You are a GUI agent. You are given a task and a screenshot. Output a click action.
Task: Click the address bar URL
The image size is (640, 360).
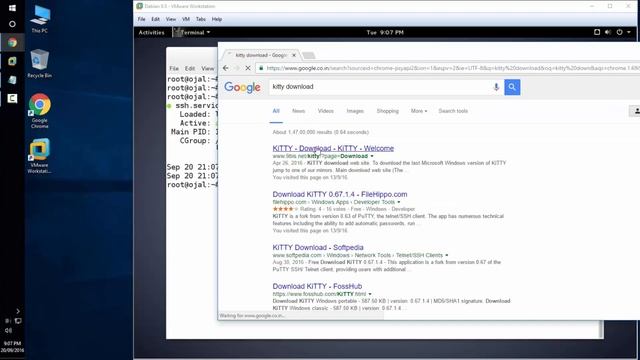452,68
